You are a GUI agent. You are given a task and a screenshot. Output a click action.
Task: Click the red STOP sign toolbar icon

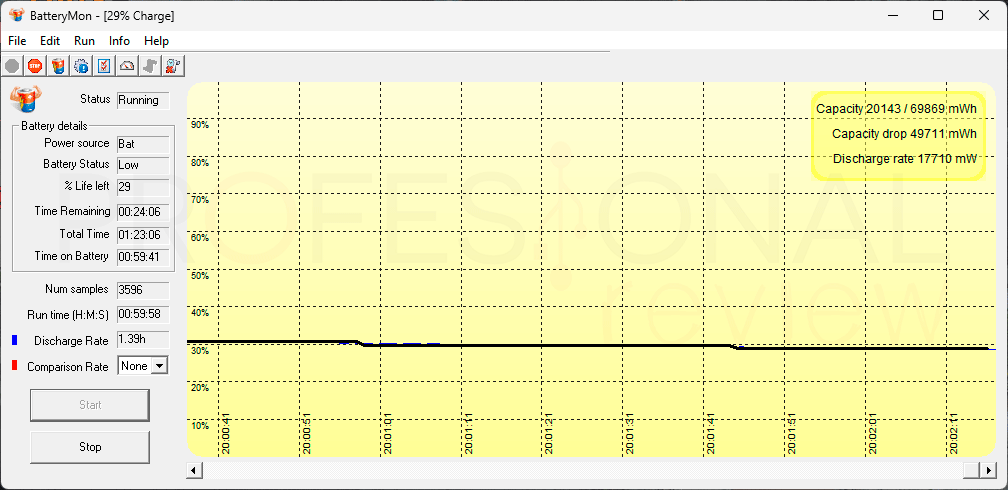(x=35, y=66)
